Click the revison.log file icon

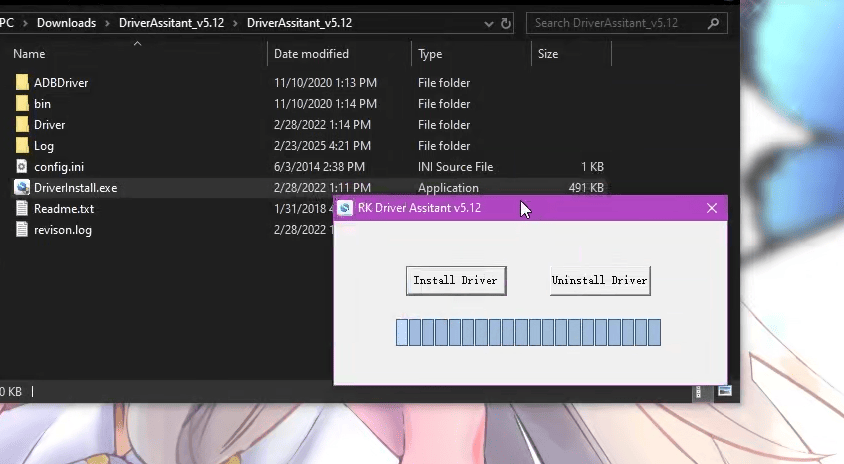(22, 230)
